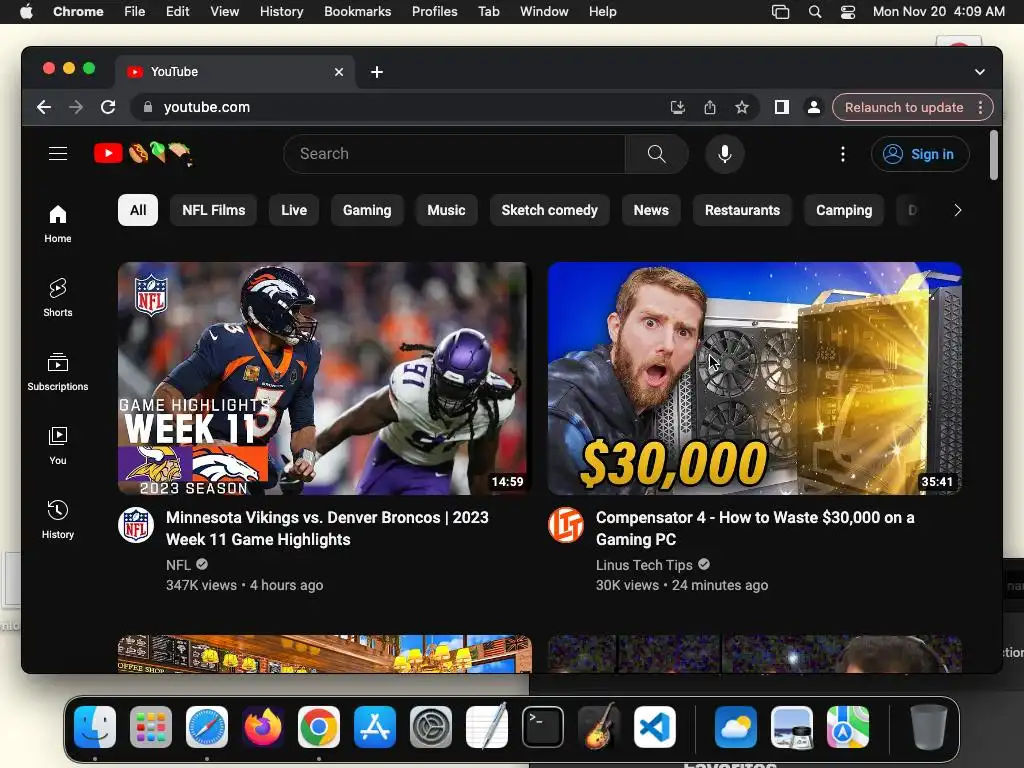Close the YouTube tab
Screen dimensions: 1024x768
(339, 72)
